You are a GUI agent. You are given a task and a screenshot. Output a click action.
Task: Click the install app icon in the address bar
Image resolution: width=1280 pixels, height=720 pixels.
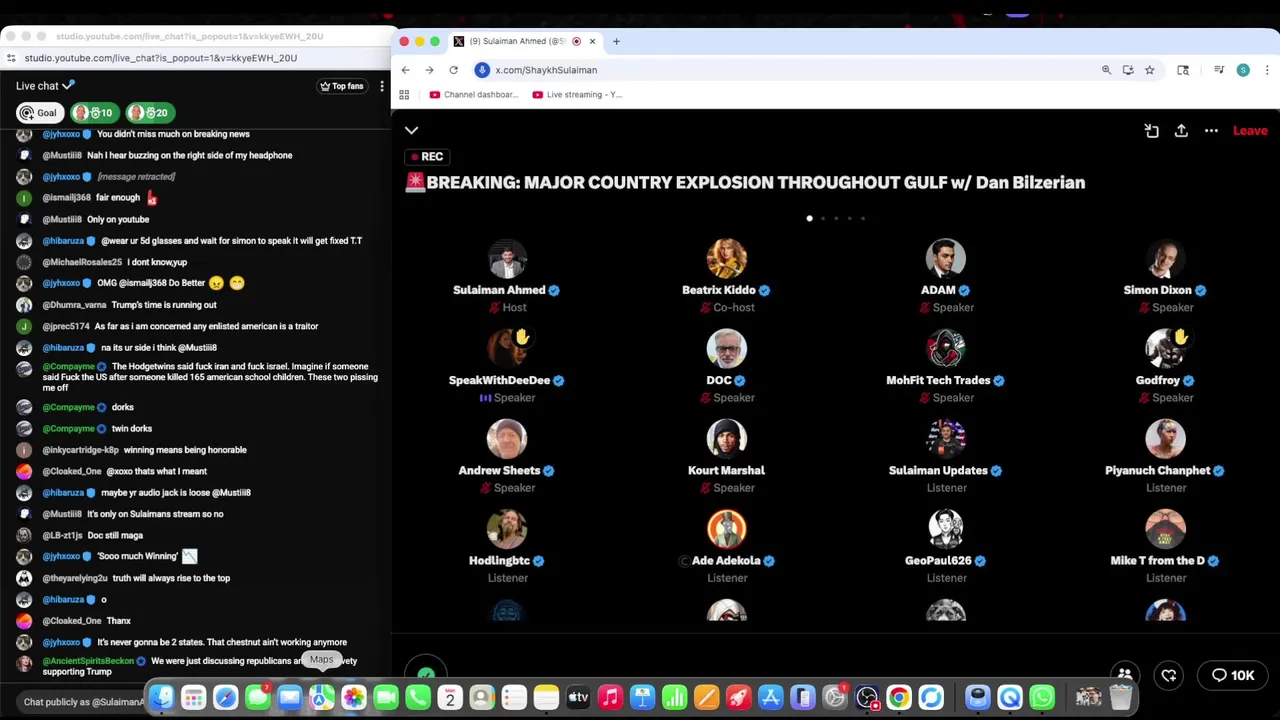(x=1128, y=70)
